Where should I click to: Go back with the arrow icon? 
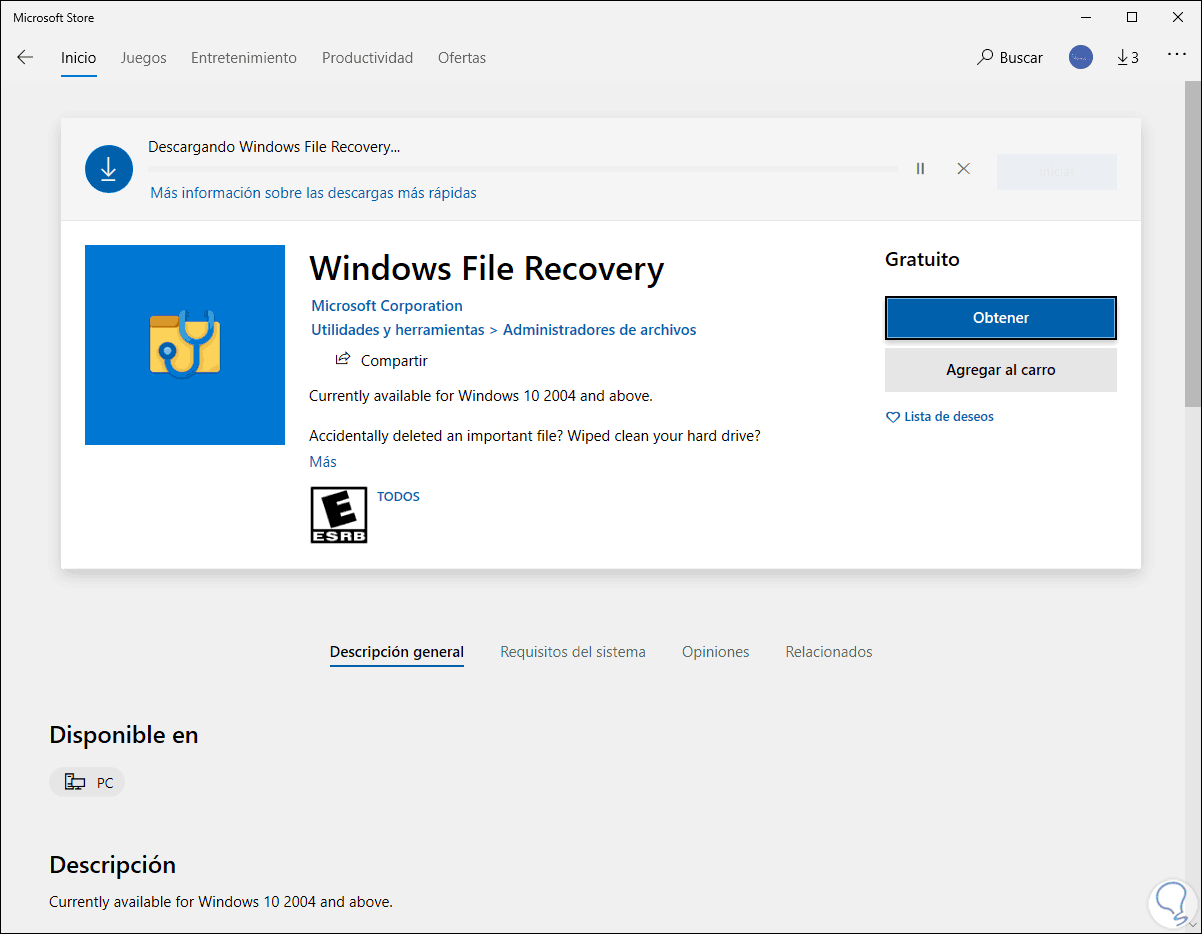25,57
